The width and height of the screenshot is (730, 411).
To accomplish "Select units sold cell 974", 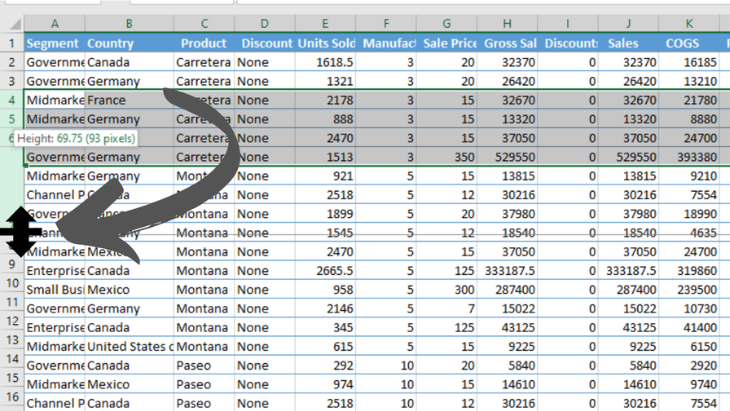I will [x=325, y=384].
